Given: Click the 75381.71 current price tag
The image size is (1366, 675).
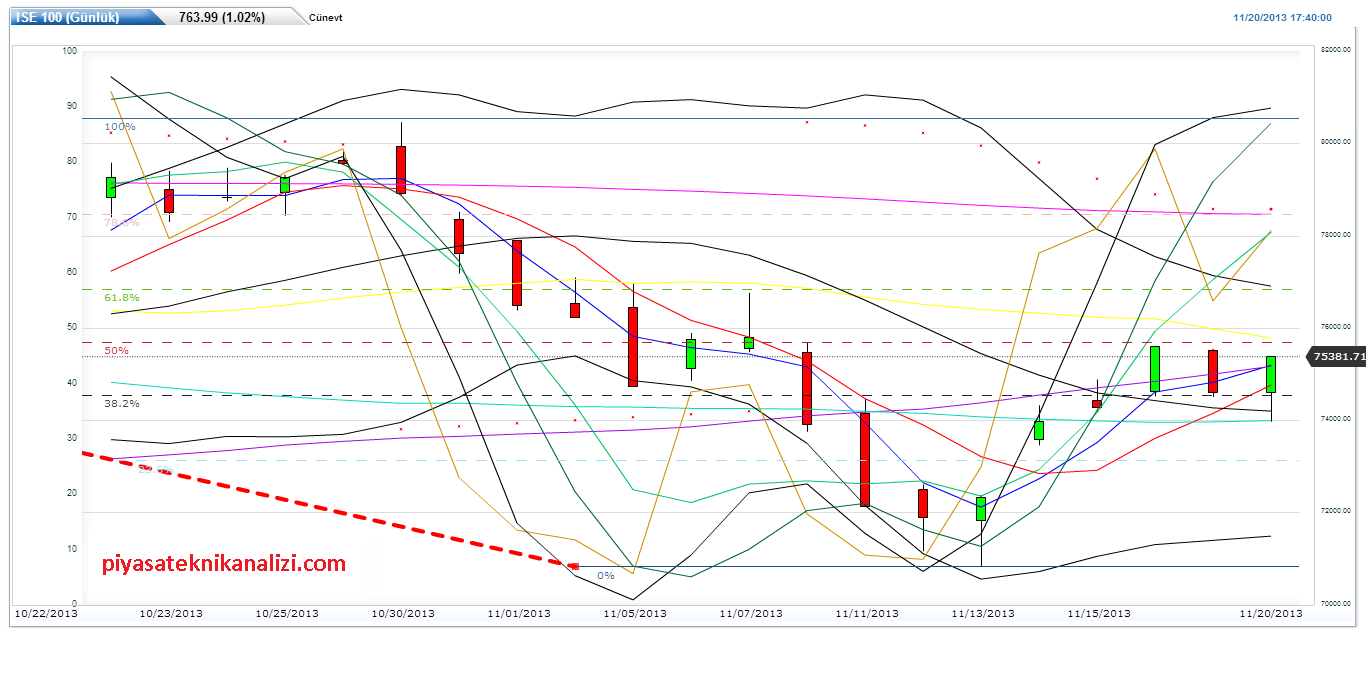Looking at the screenshot, I should click(x=1339, y=356).
